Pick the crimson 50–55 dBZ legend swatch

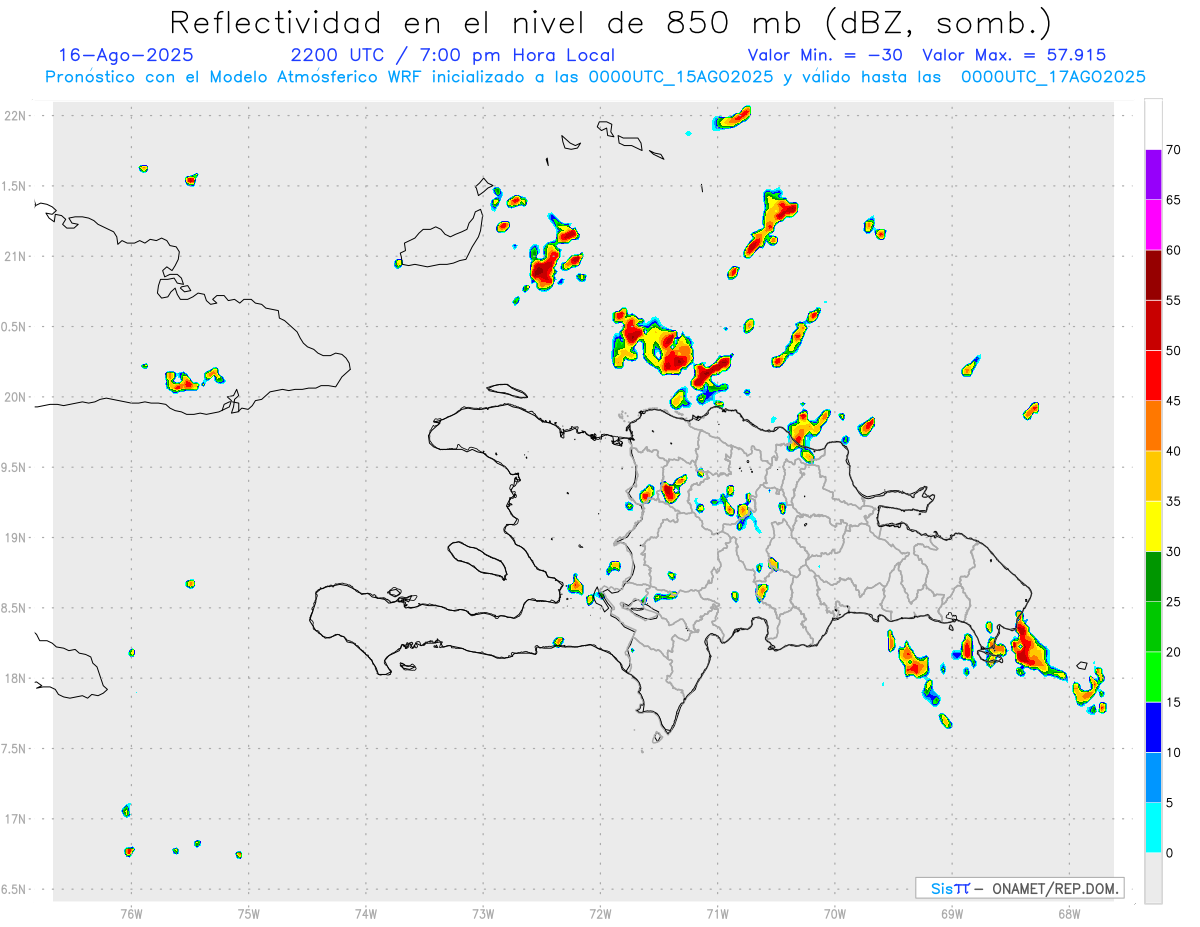click(1153, 325)
